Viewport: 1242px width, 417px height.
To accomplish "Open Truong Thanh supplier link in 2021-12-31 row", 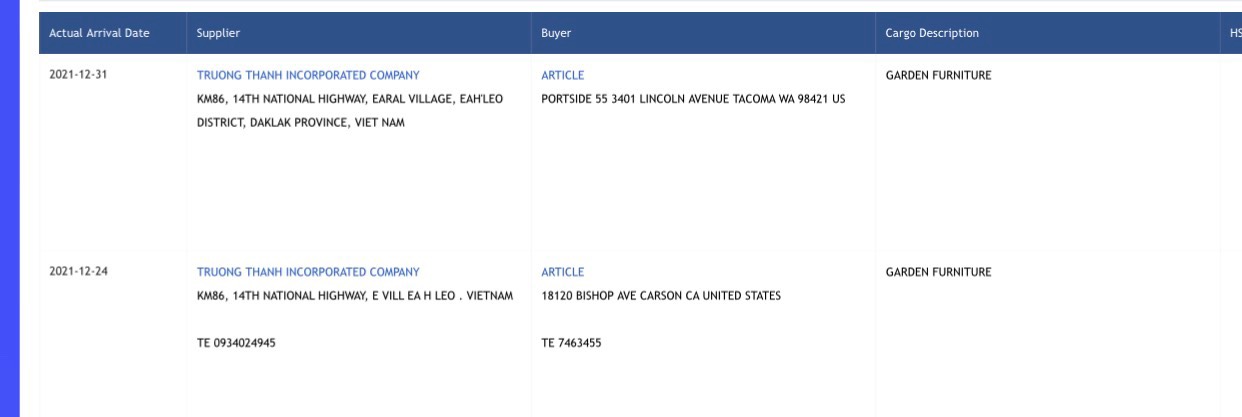I will (x=308, y=75).
